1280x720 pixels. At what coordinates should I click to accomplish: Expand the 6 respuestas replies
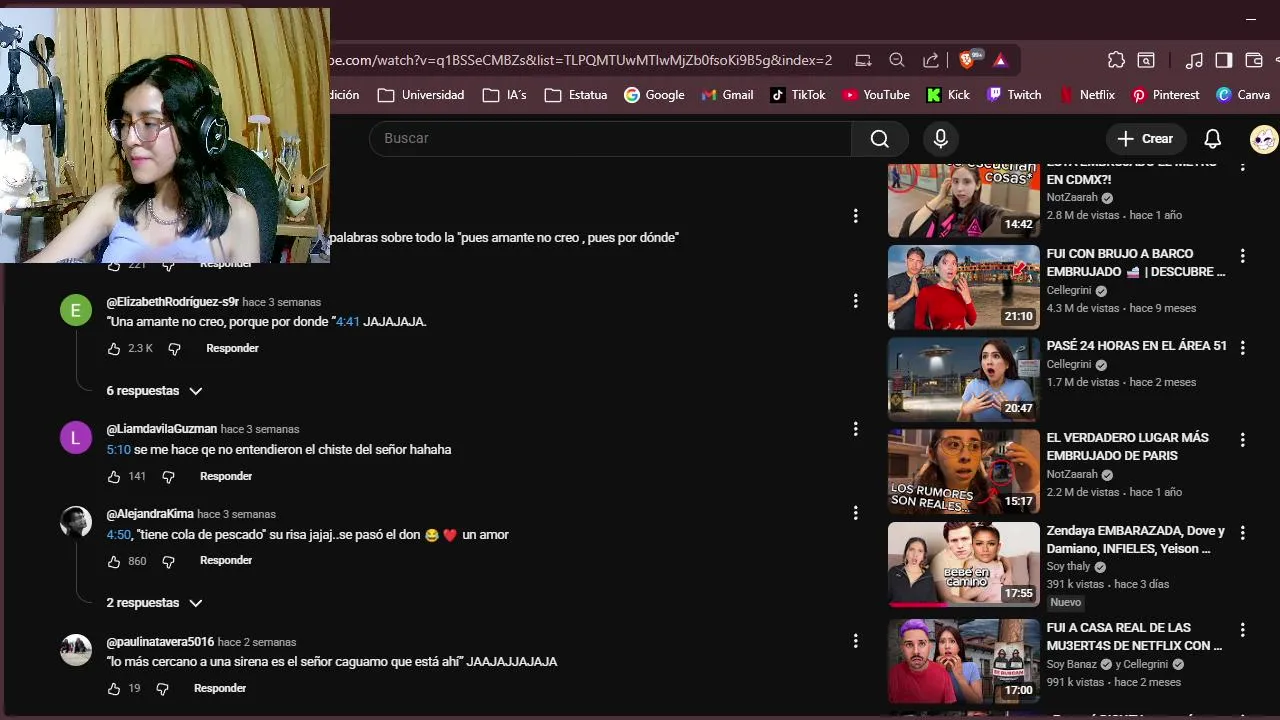point(154,391)
